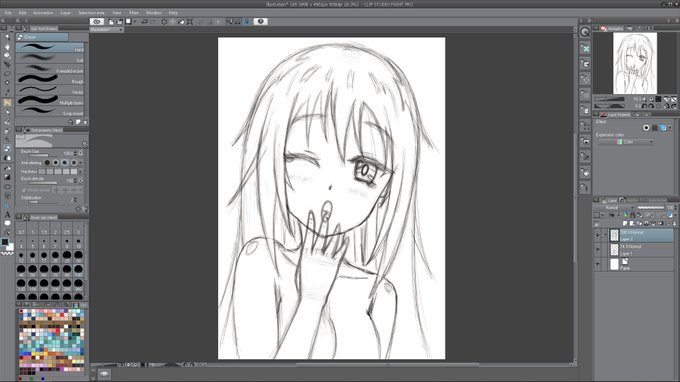The width and height of the screenshot is (680, 382).
Task: Click the Clear (delete) command icon
Action: (164, 22)
